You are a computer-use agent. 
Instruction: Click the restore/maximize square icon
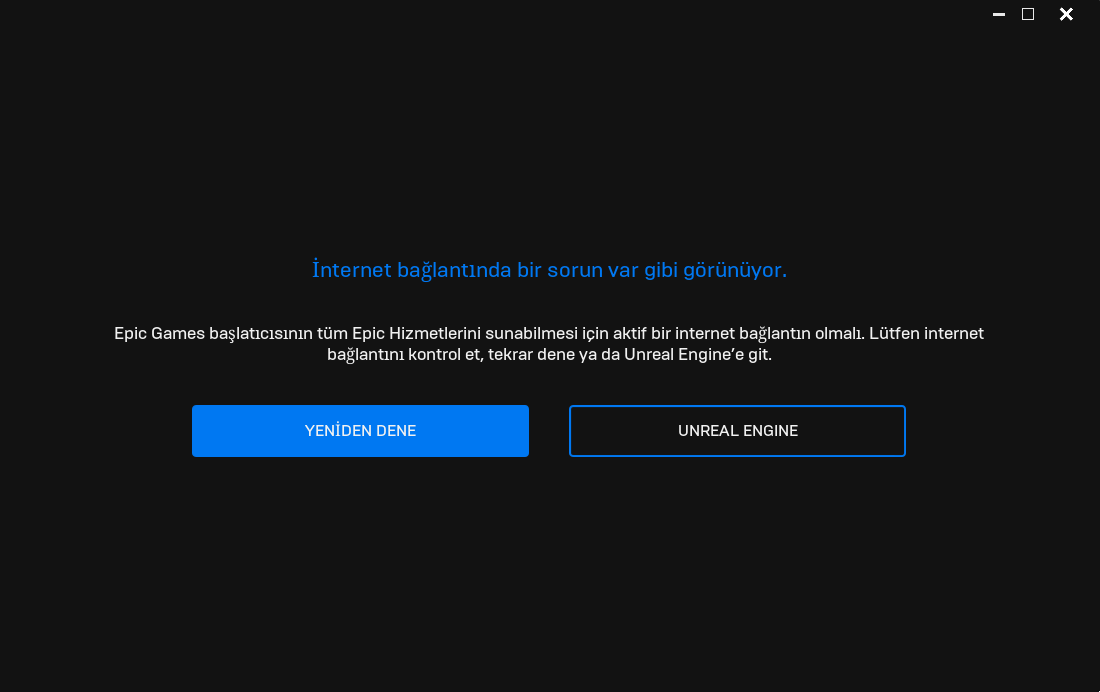1028,14
